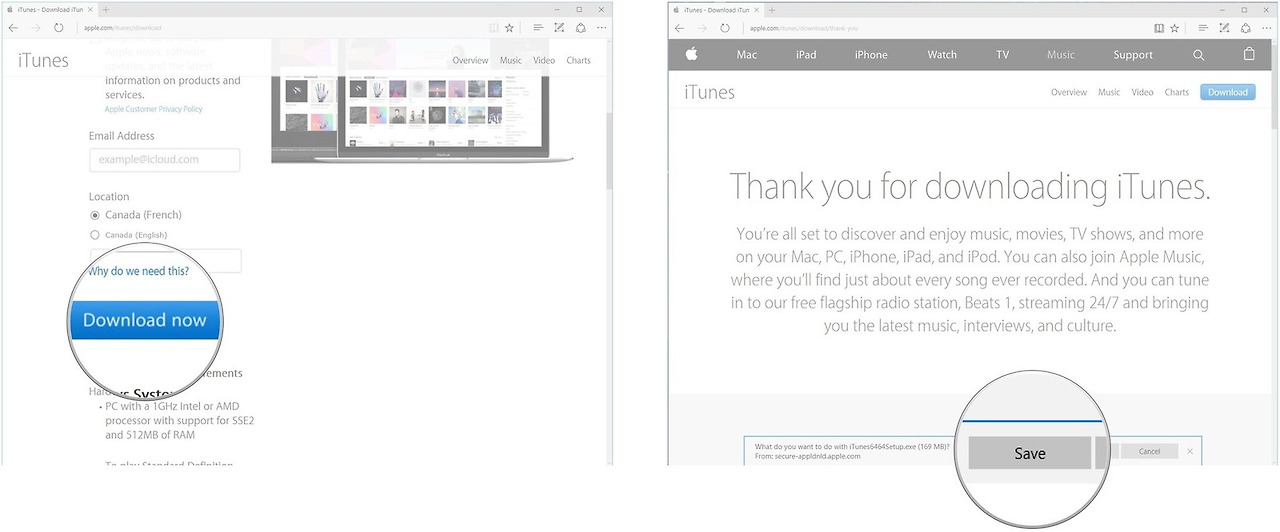Image resolution: width=1280 pixels, height=532 pixels.
Task: Click the Apple logo in the site navigation
Action: [691, 54]
